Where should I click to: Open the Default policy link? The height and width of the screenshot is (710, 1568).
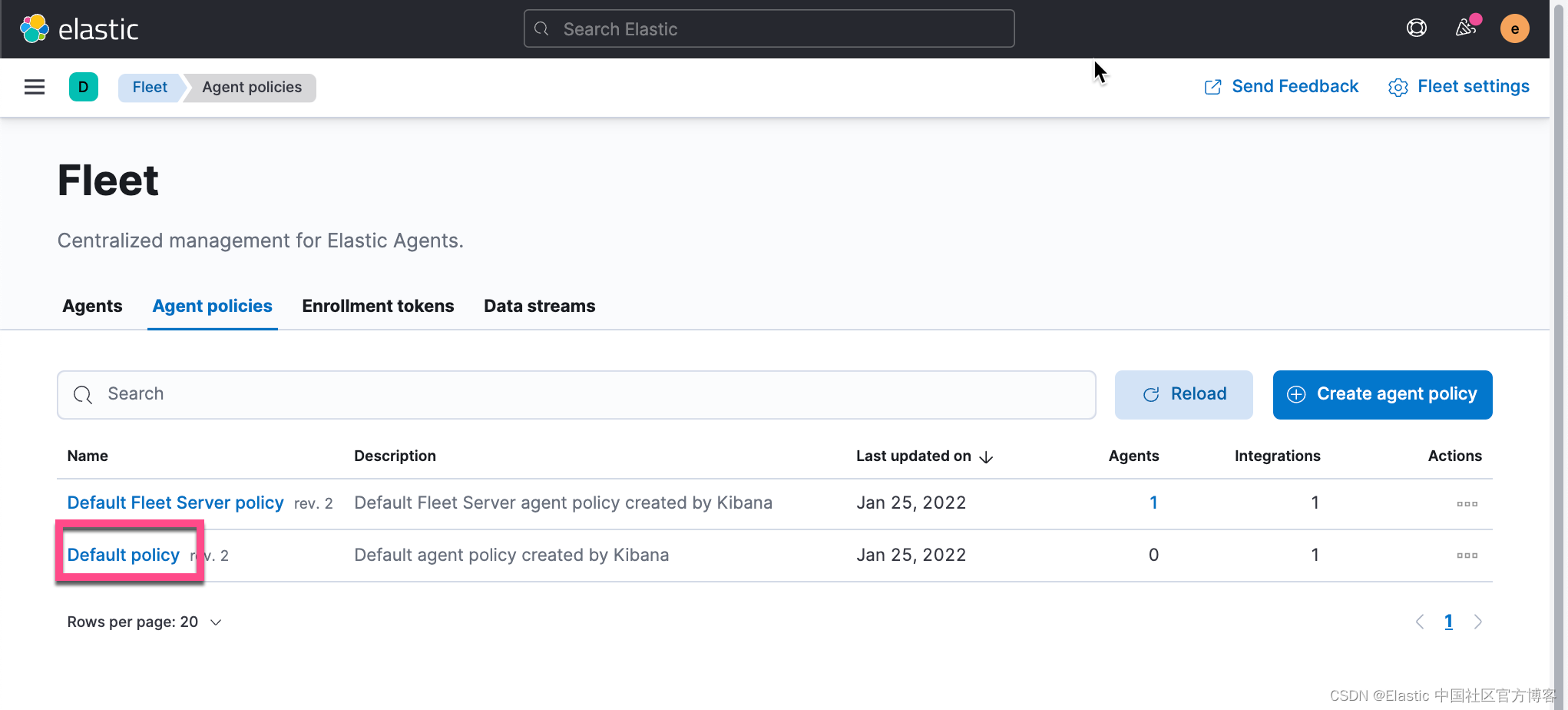coord(124,555)
